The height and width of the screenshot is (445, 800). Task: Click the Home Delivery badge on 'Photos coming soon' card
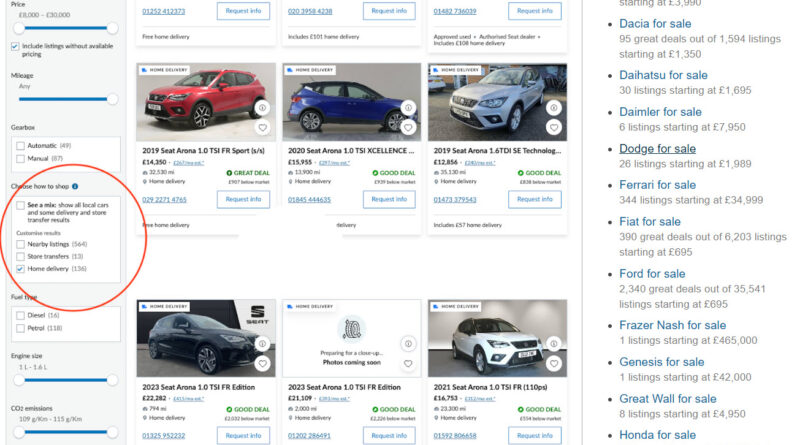310,307
